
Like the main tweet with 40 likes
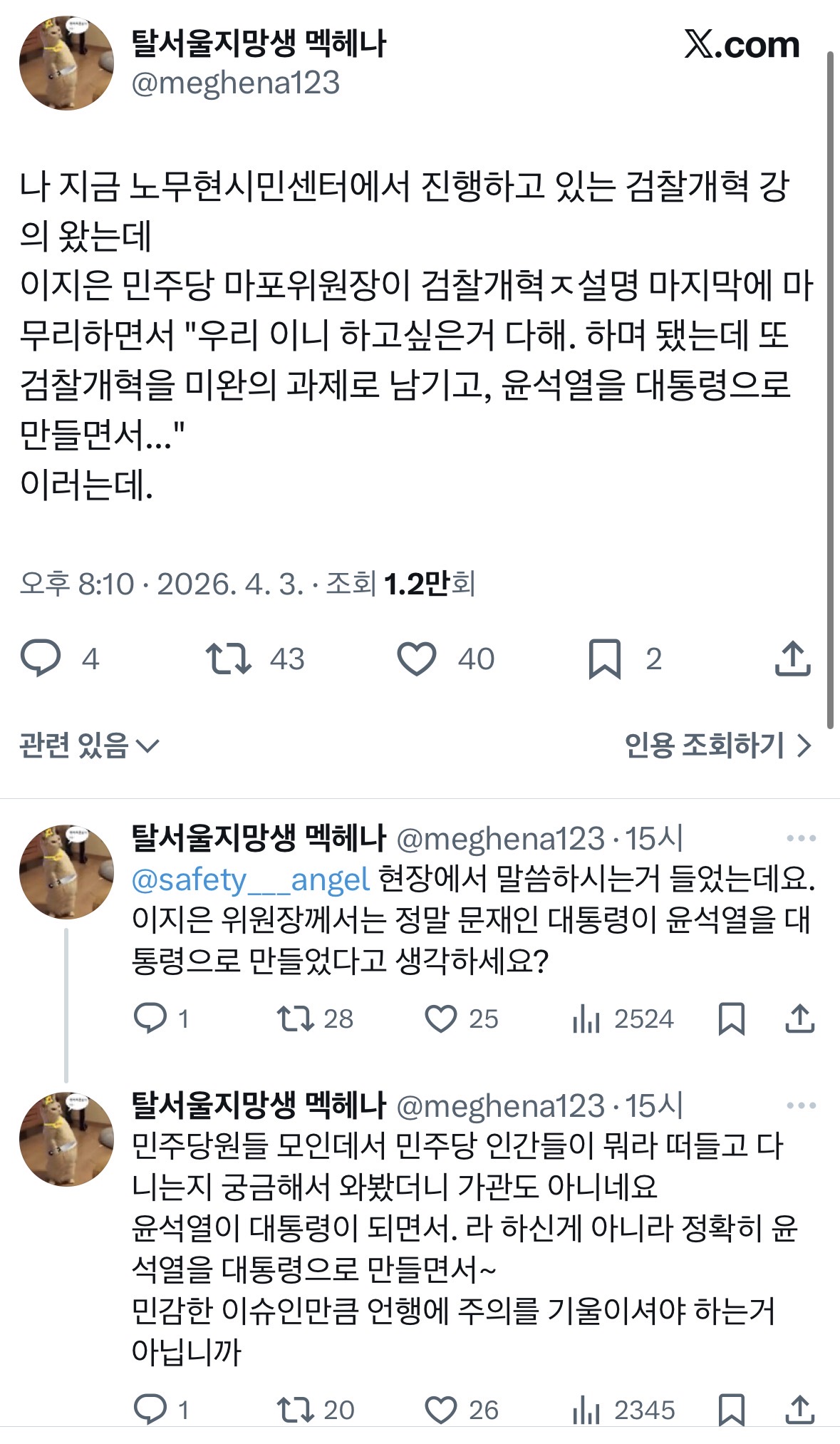417,658
